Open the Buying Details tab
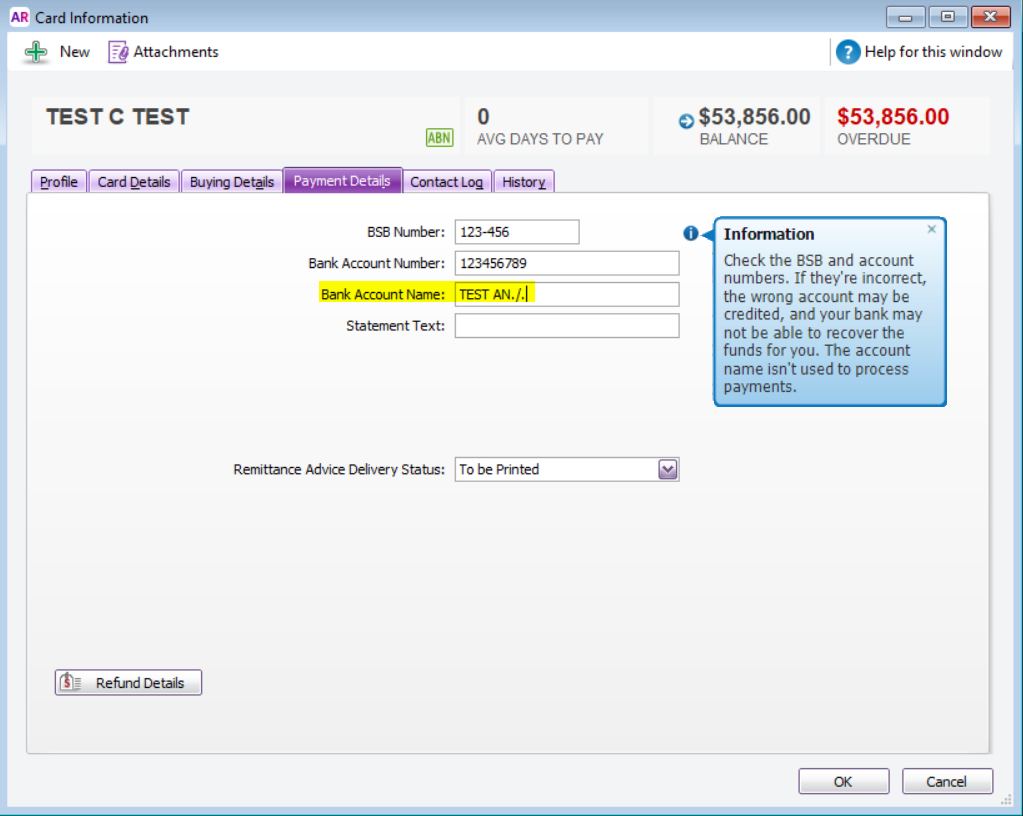This screenshot has height=816, width=1023. (x=232, y=182)
